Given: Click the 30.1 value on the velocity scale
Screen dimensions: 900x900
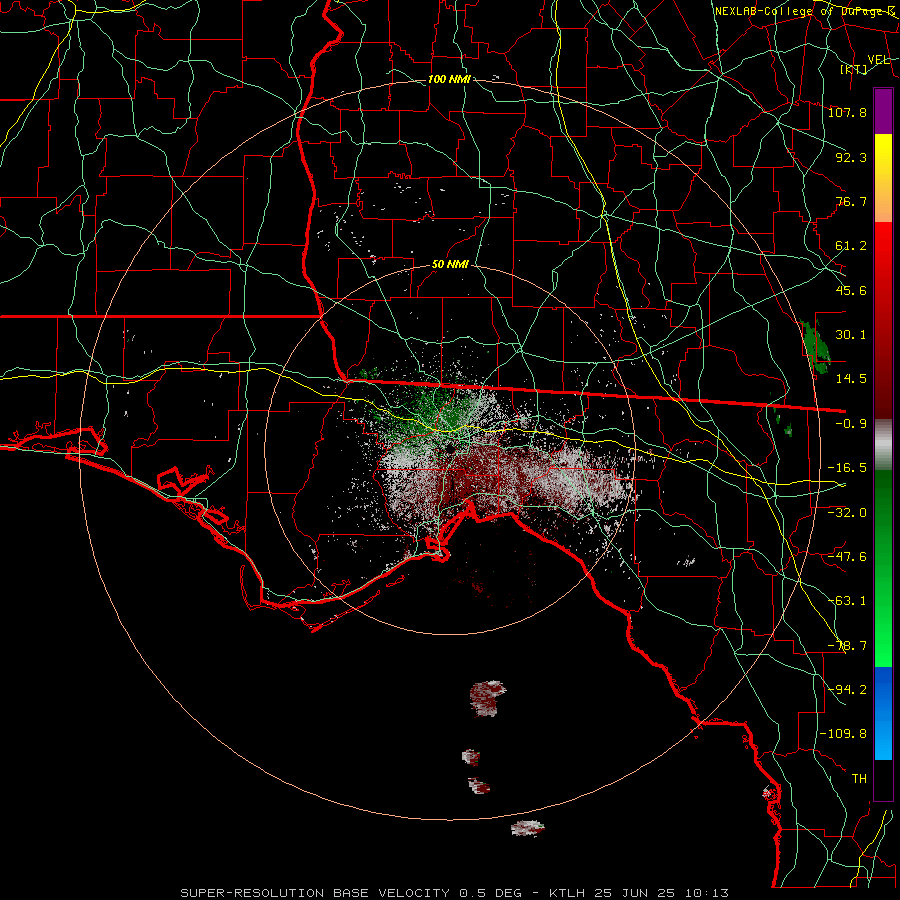Looking at the screenshot, I should pyautogui.click(x=851, y=334).
